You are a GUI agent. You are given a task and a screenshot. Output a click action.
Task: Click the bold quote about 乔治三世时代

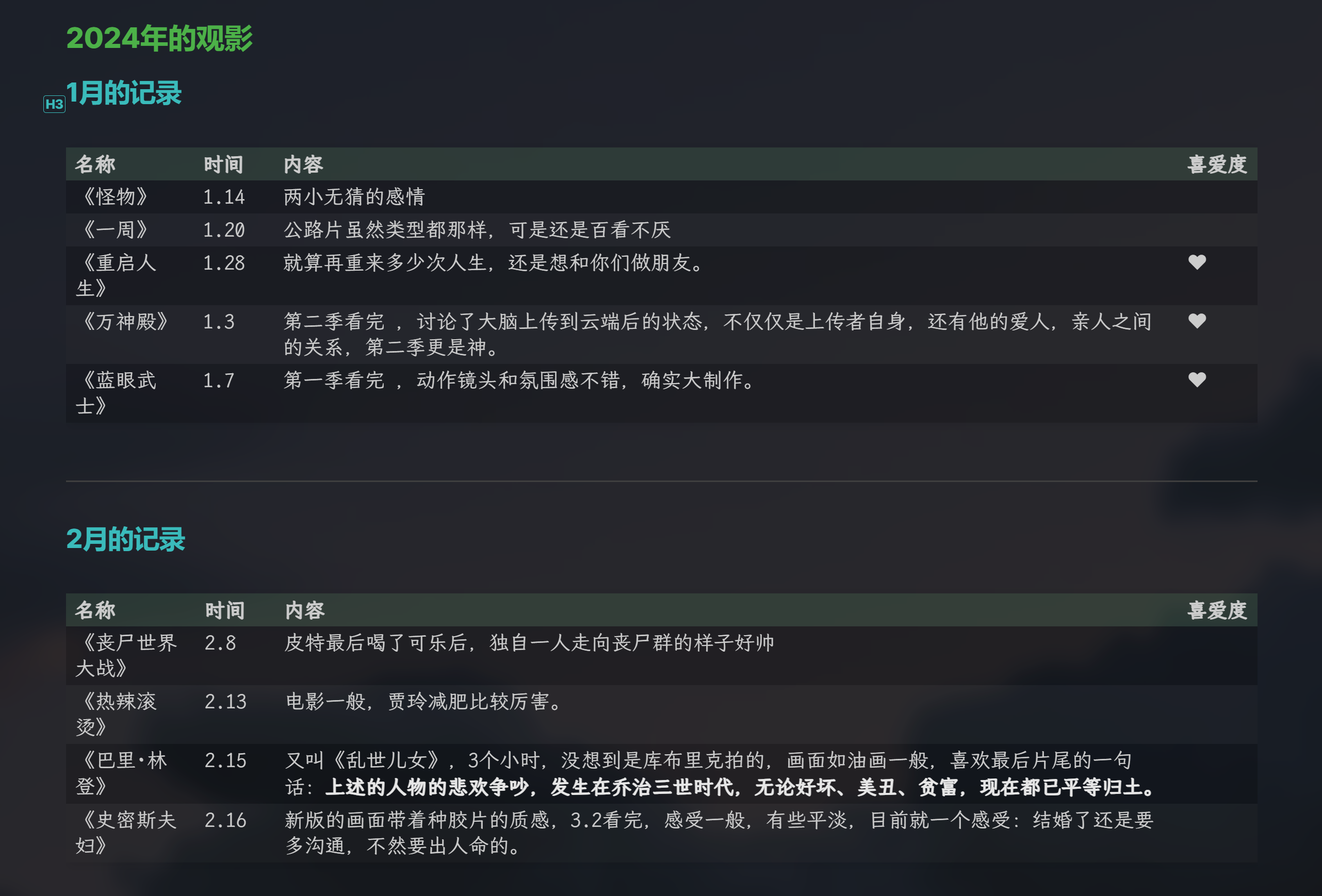740,787
